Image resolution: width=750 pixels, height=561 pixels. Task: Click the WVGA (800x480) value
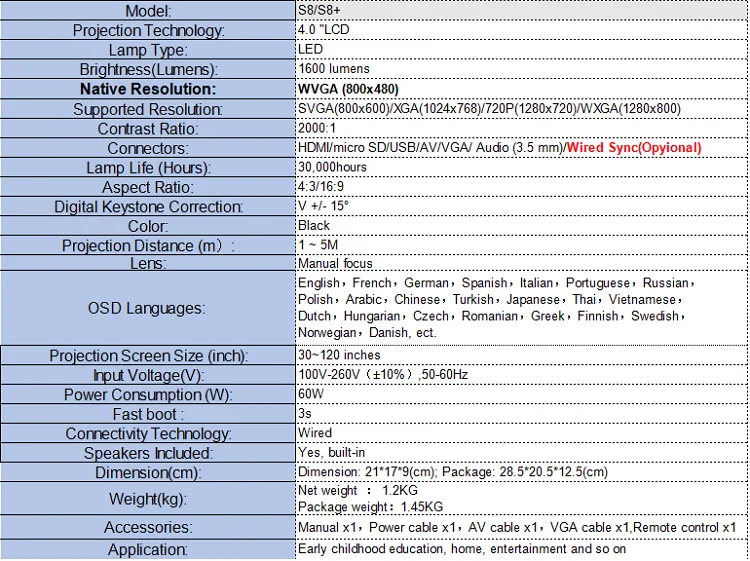click(348, 89)
